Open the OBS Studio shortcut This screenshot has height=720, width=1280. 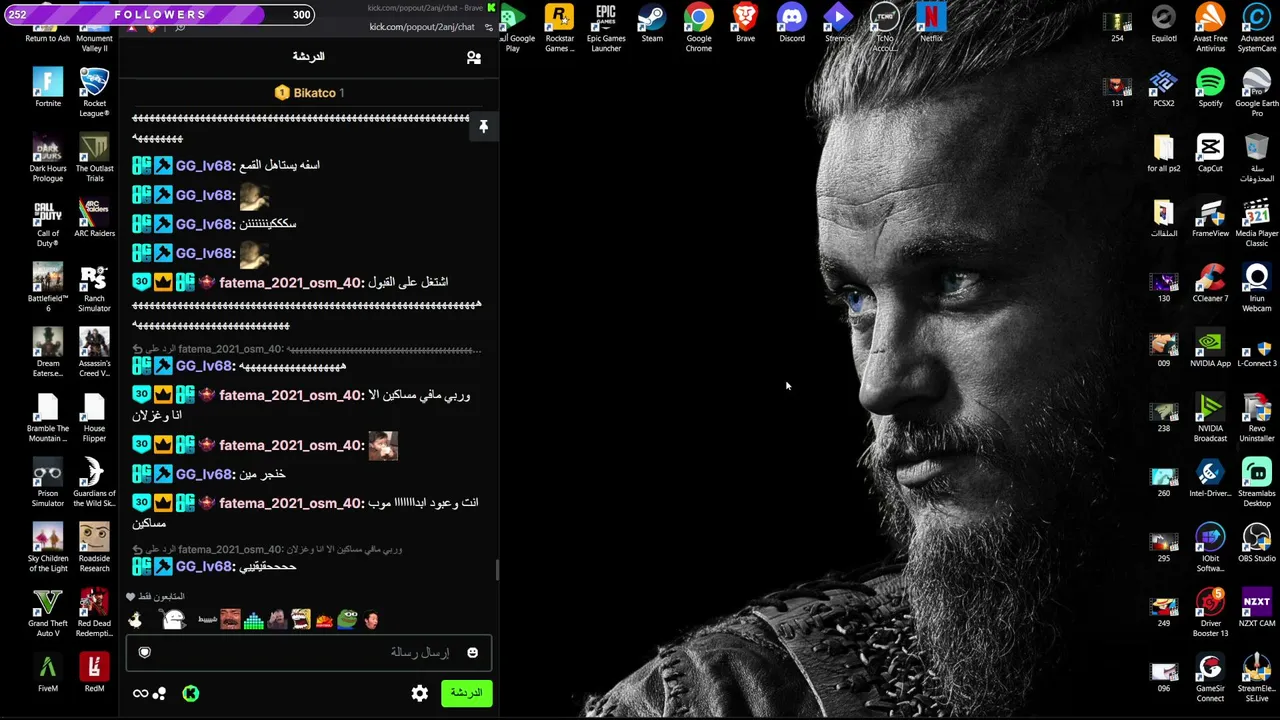1257,542
